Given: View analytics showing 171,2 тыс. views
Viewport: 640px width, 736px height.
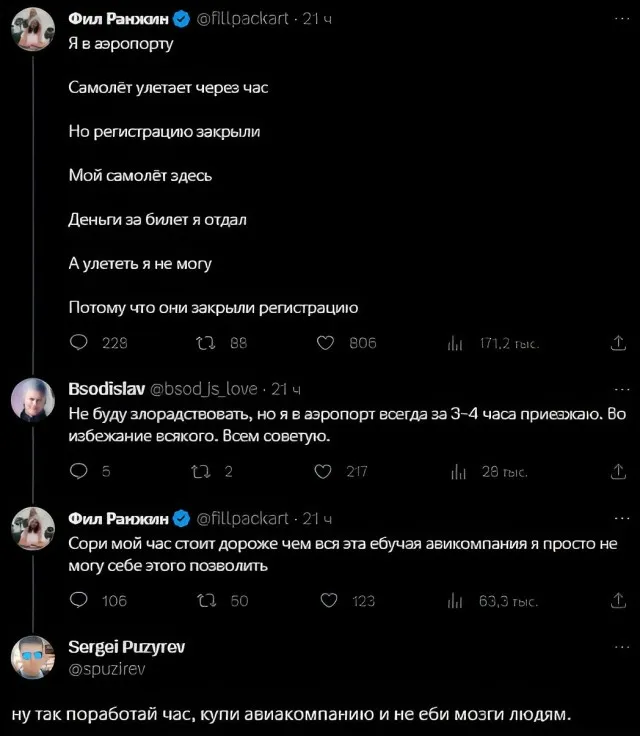Looking at the screenshot, I should pos(454,343).
